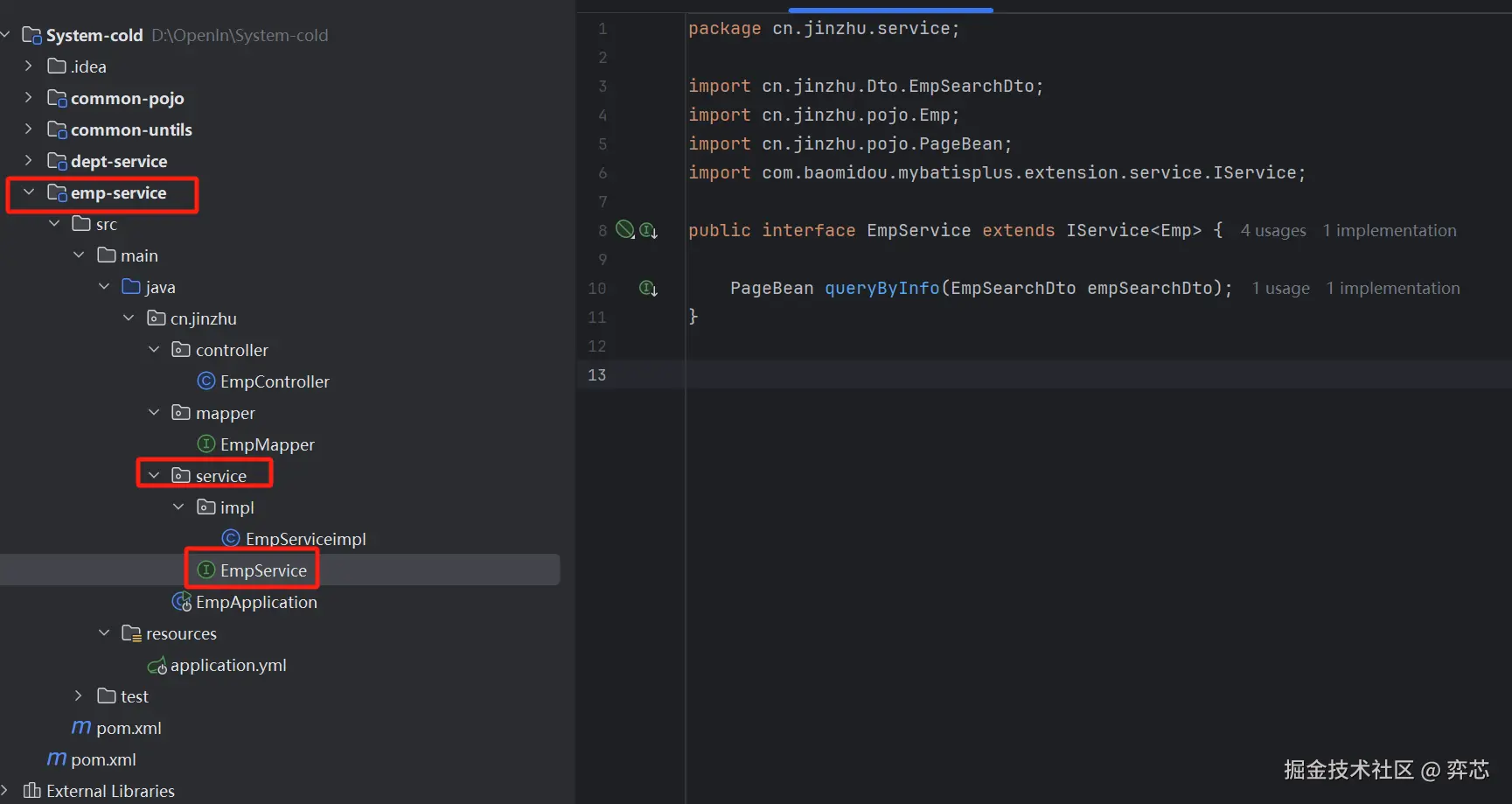
Task: Click the EmpController class icon
Action: pos(206,381)
